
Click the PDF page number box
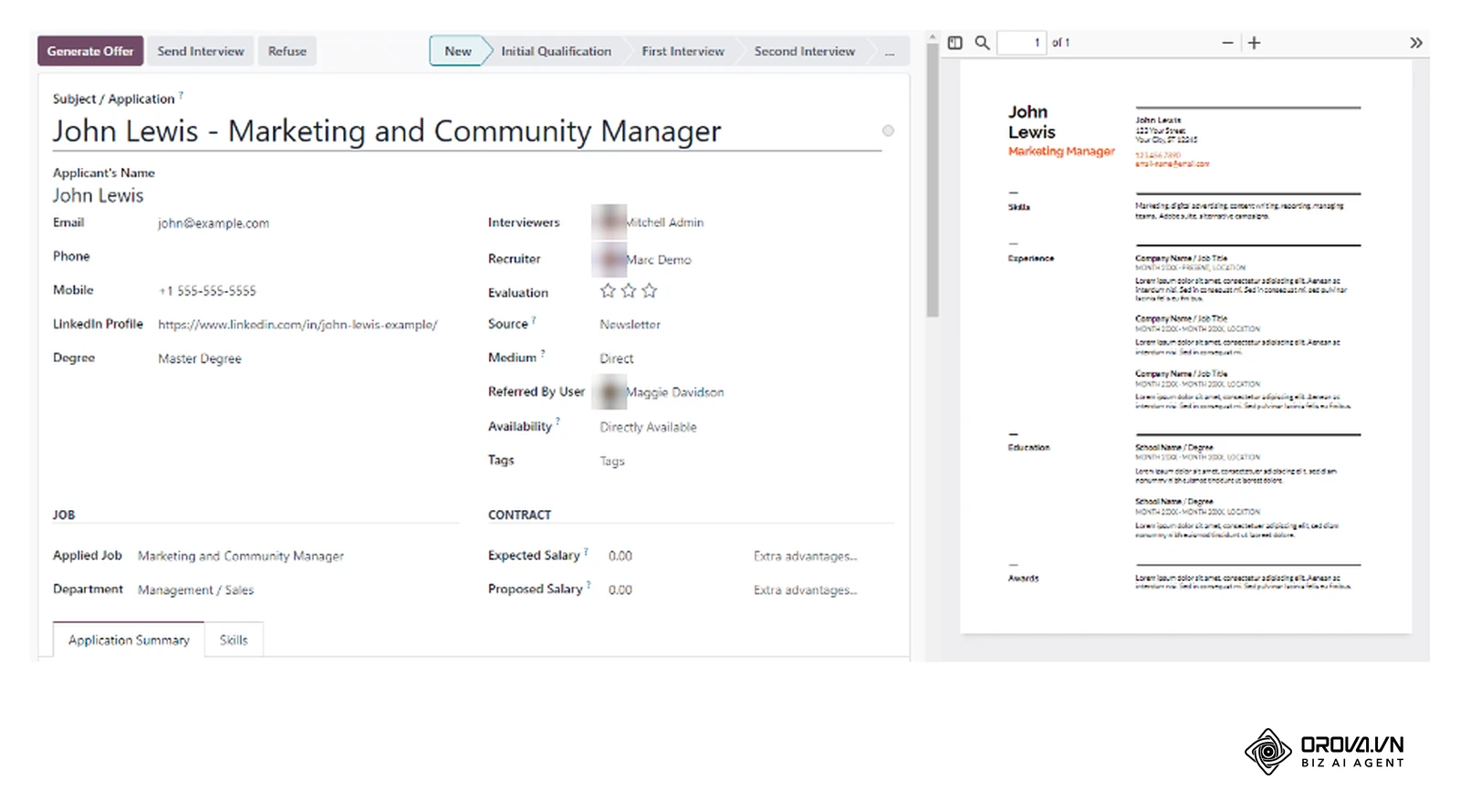(1021, 43)
